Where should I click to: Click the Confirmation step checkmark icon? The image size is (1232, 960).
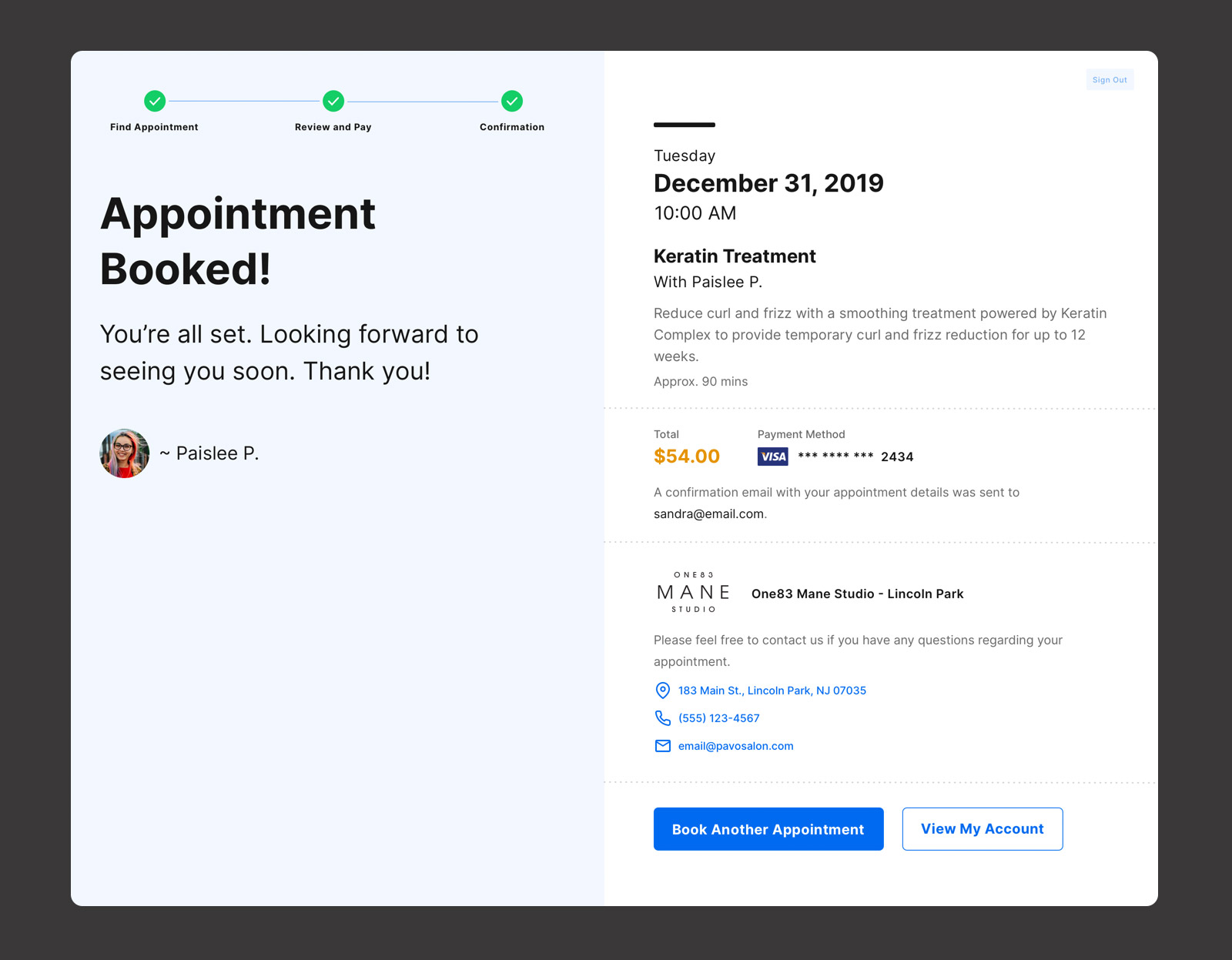(512, 101)
